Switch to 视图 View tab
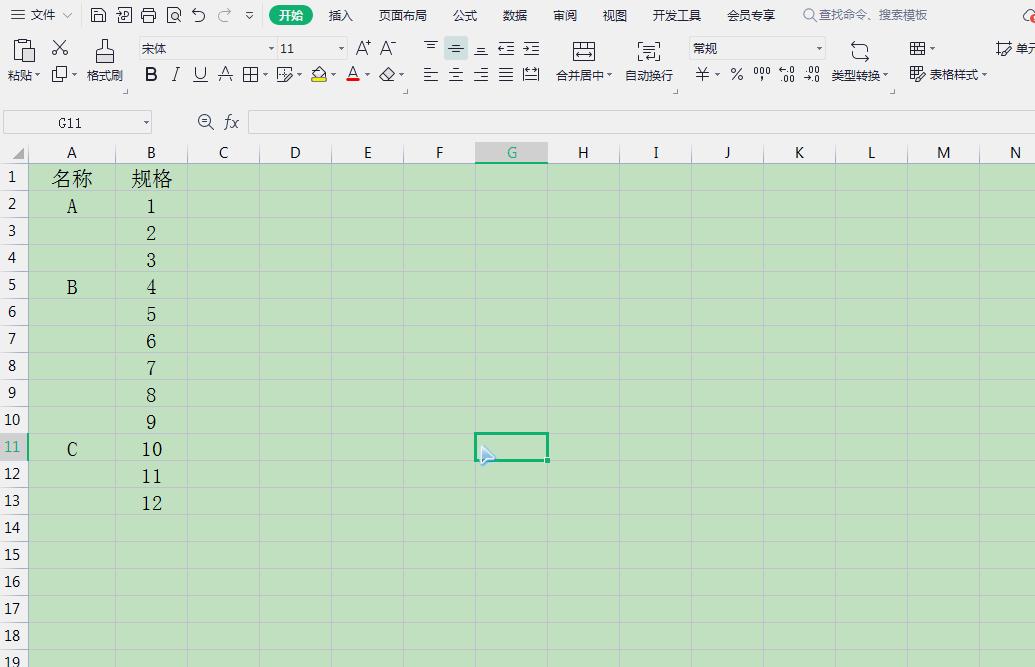1035x667 pixels. pos(615,15)
